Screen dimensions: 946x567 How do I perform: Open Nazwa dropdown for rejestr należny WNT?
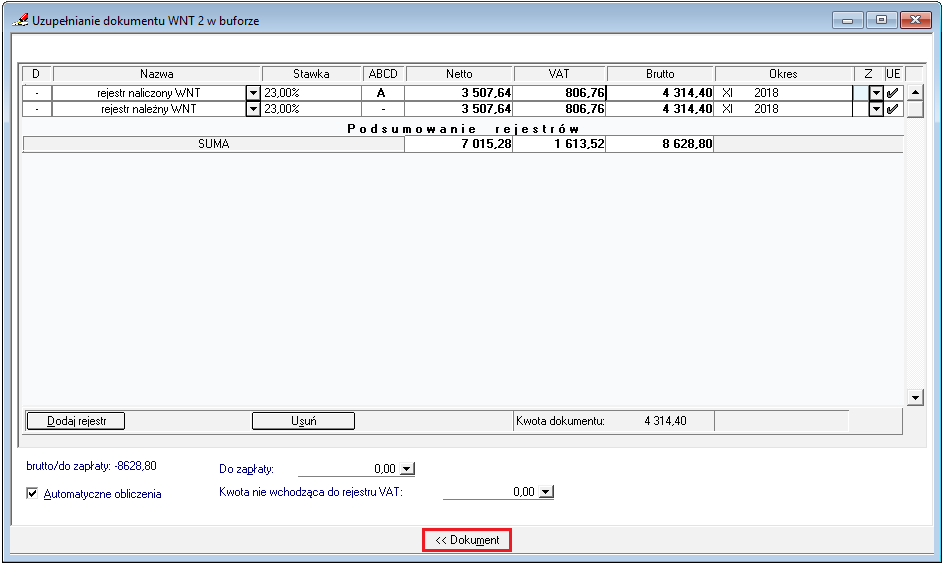(252, 109)
